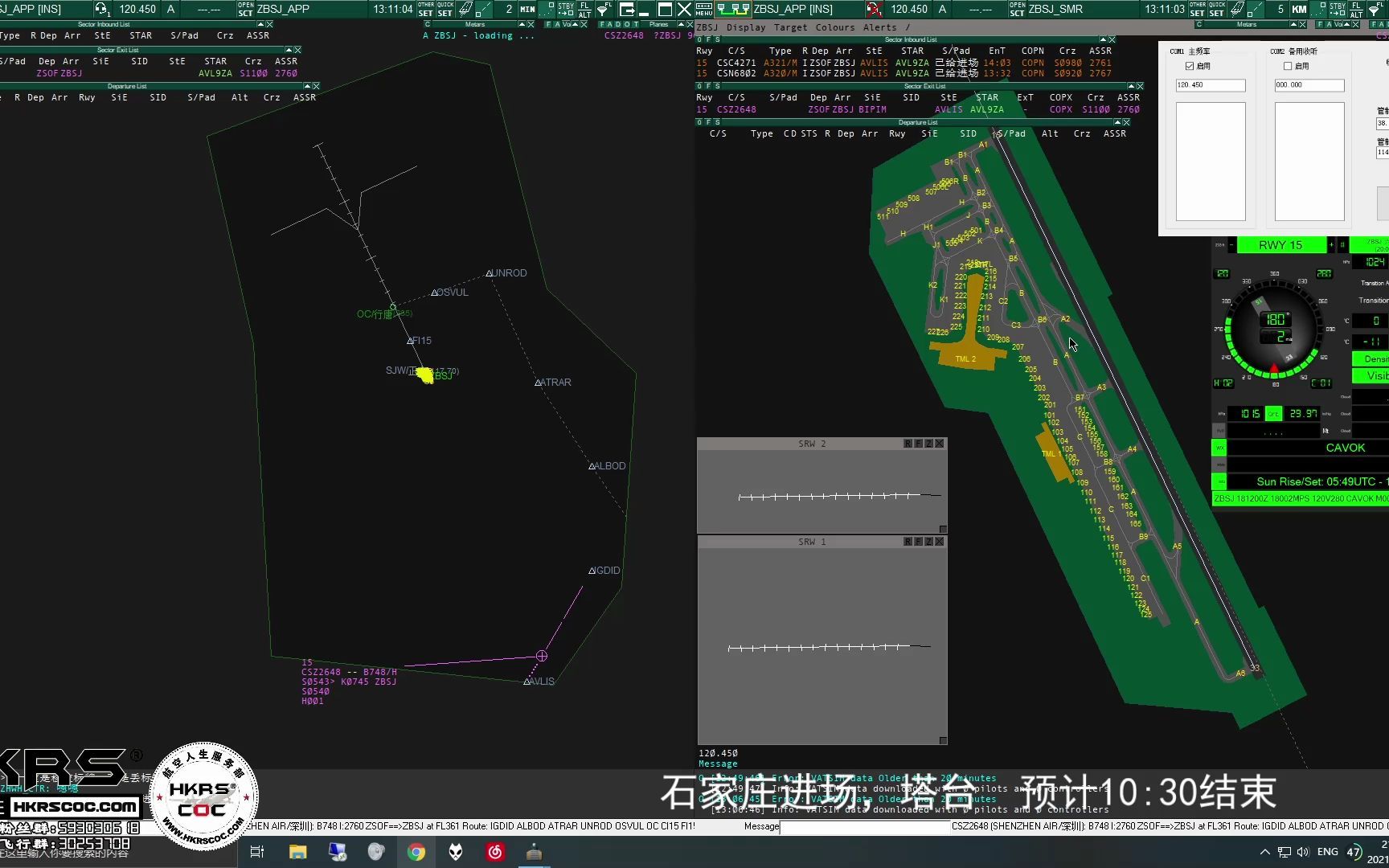Viewport: 1389px width, 868px height.
Task: Open the Target menu
Action: [x=790, y=27]
